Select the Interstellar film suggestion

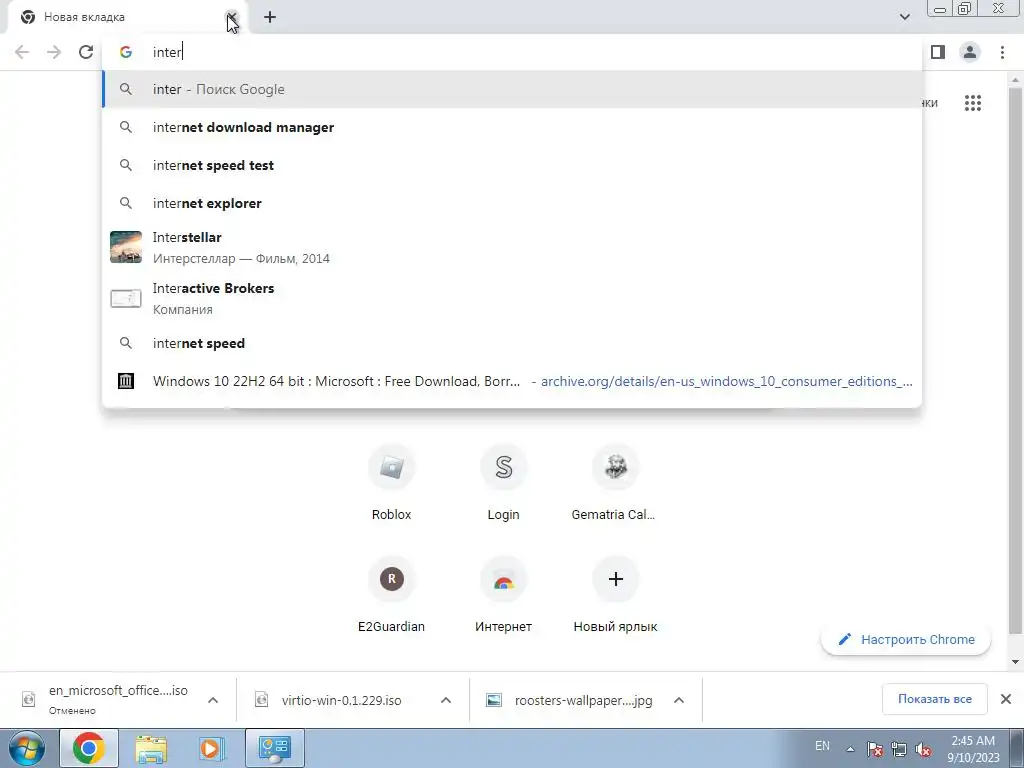click(x=513, y=248)
